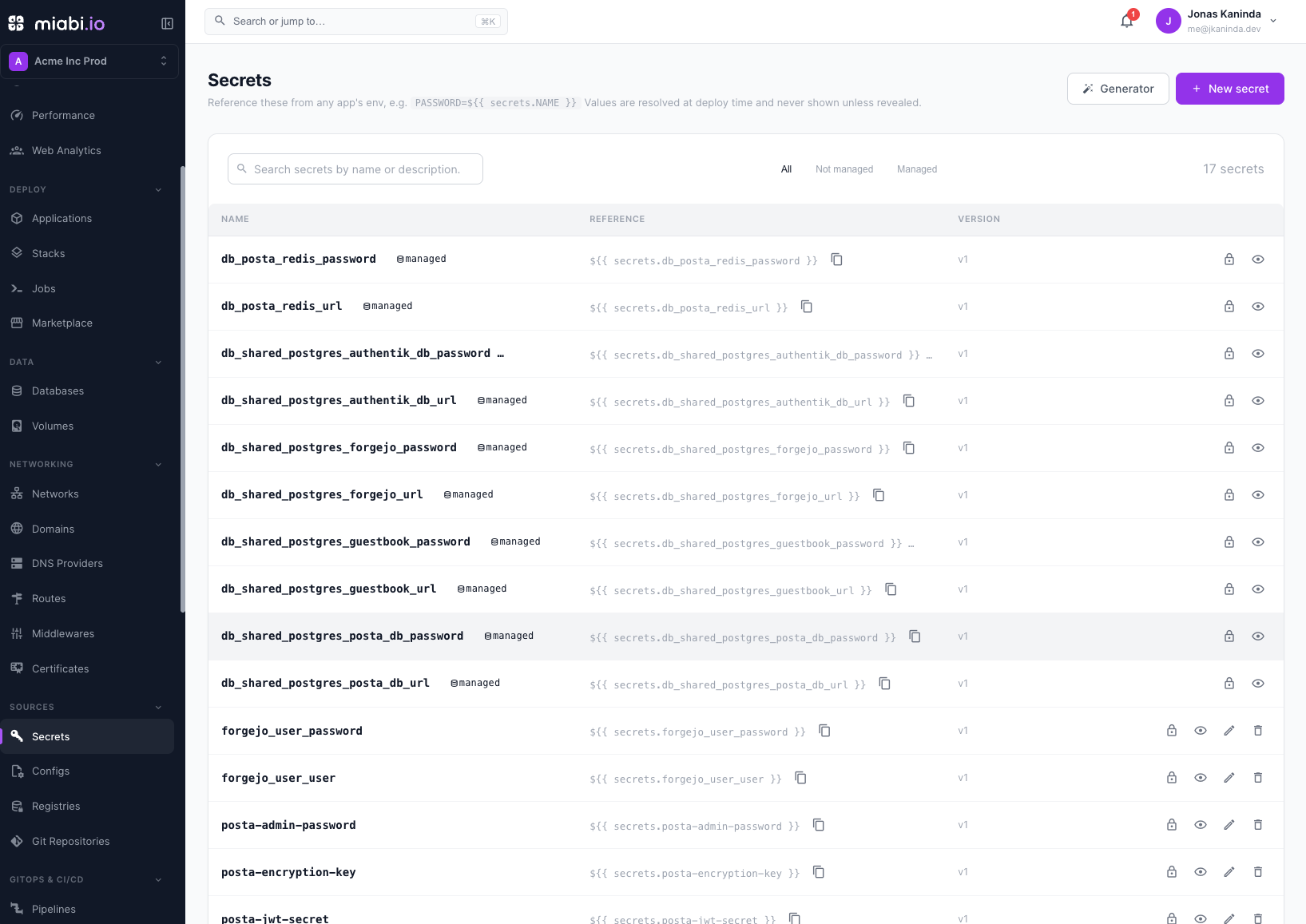Image resolution: width=1306 pixels, height=924 pixels.
Task: Open the notifications bell
Action: click(x=1127, y=22)
